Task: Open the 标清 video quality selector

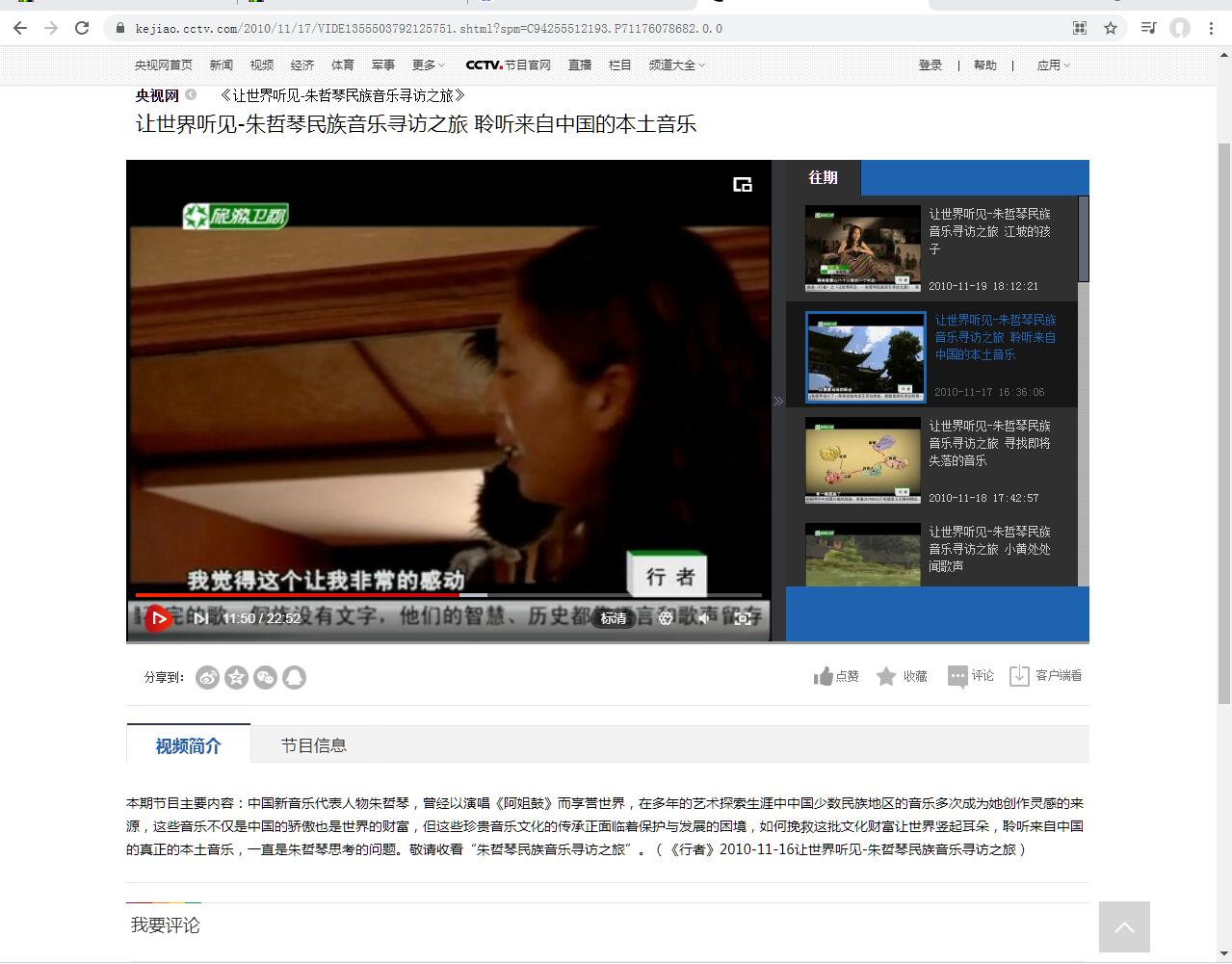Action: 614,618
